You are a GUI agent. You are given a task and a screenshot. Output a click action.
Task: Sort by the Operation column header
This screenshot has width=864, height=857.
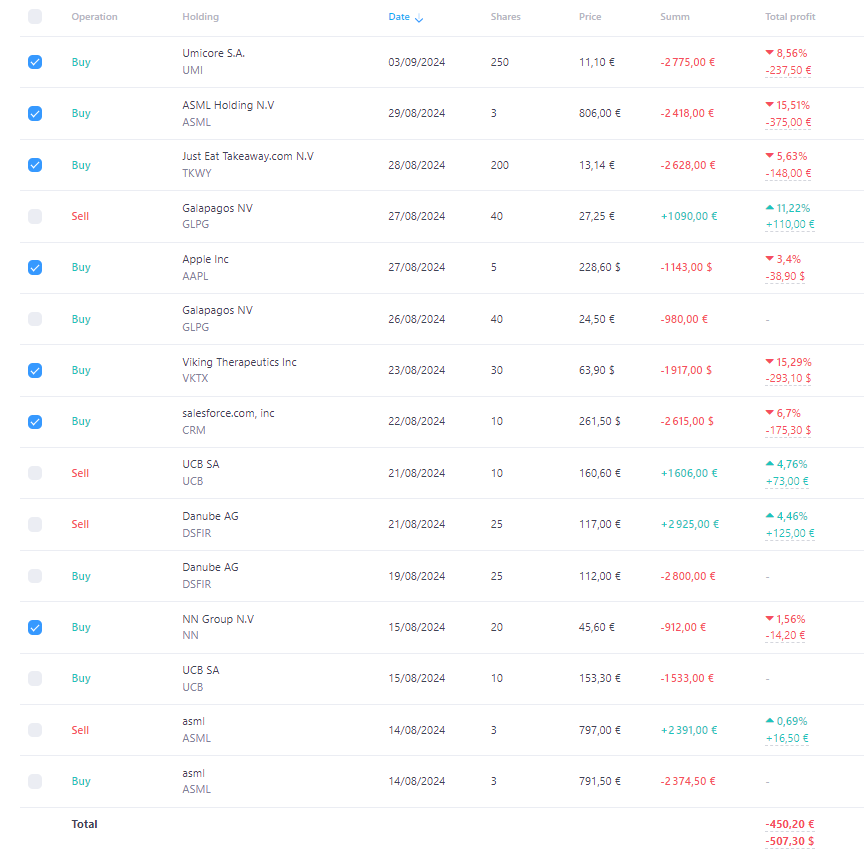(x=94, y=17)
